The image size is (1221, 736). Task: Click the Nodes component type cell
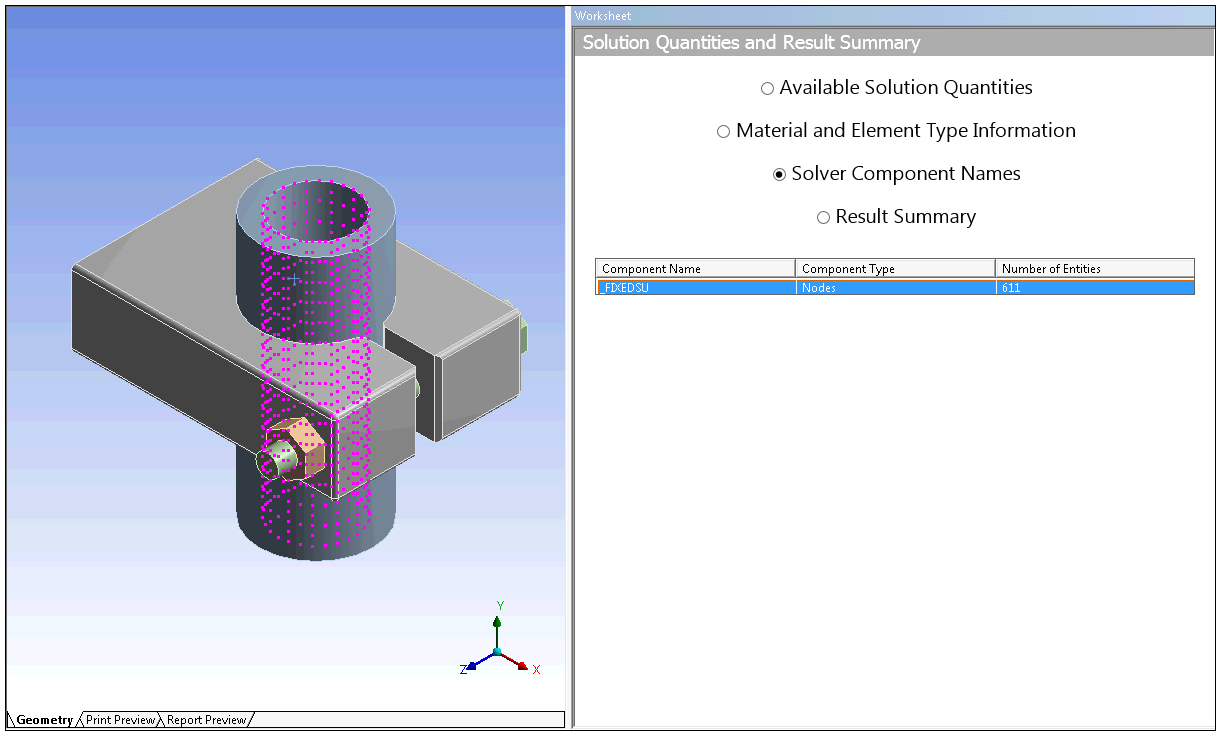pyautogui.click(x=895, y=287)
